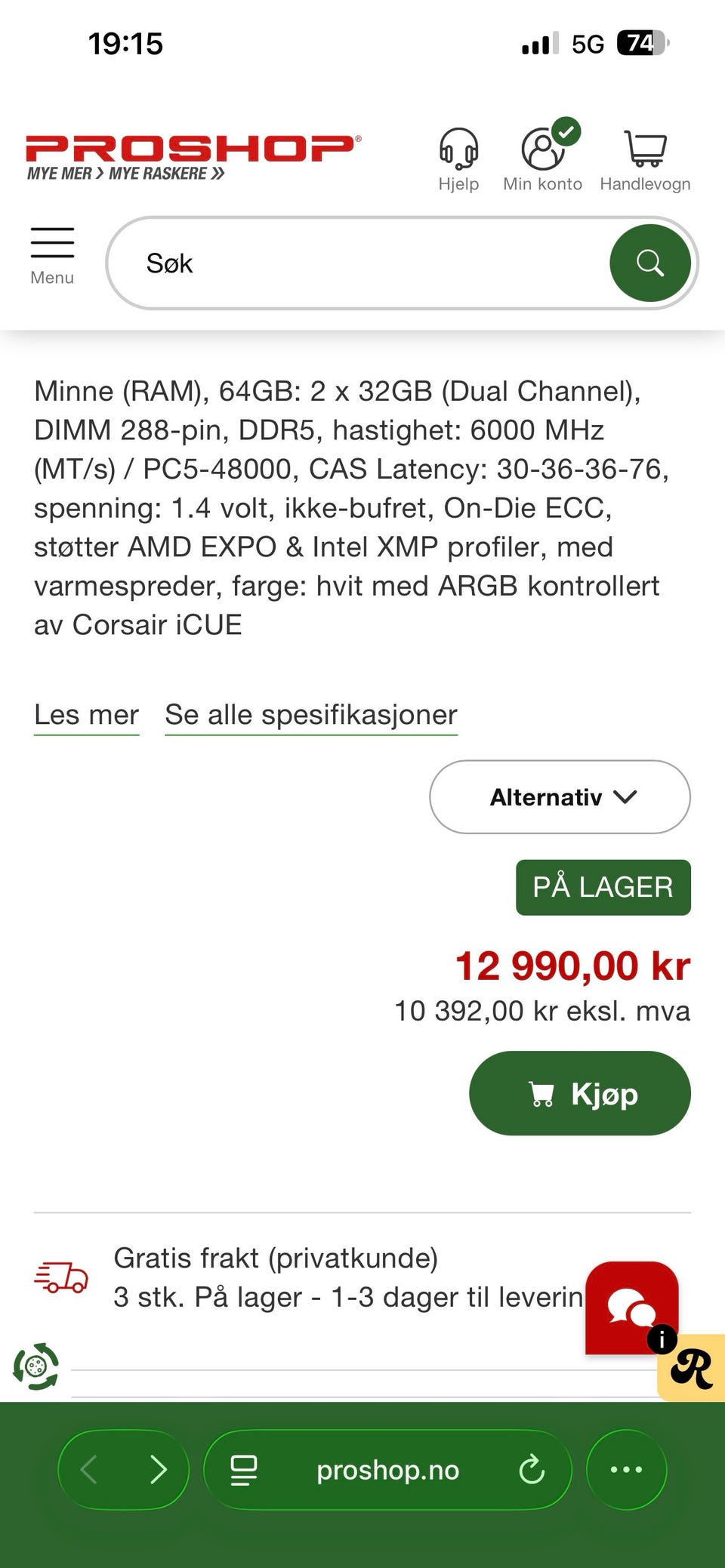The height and width of the screenshot is (1568, 725).
Task: Tap the green search magnifier button
Action: pos(649,263)
